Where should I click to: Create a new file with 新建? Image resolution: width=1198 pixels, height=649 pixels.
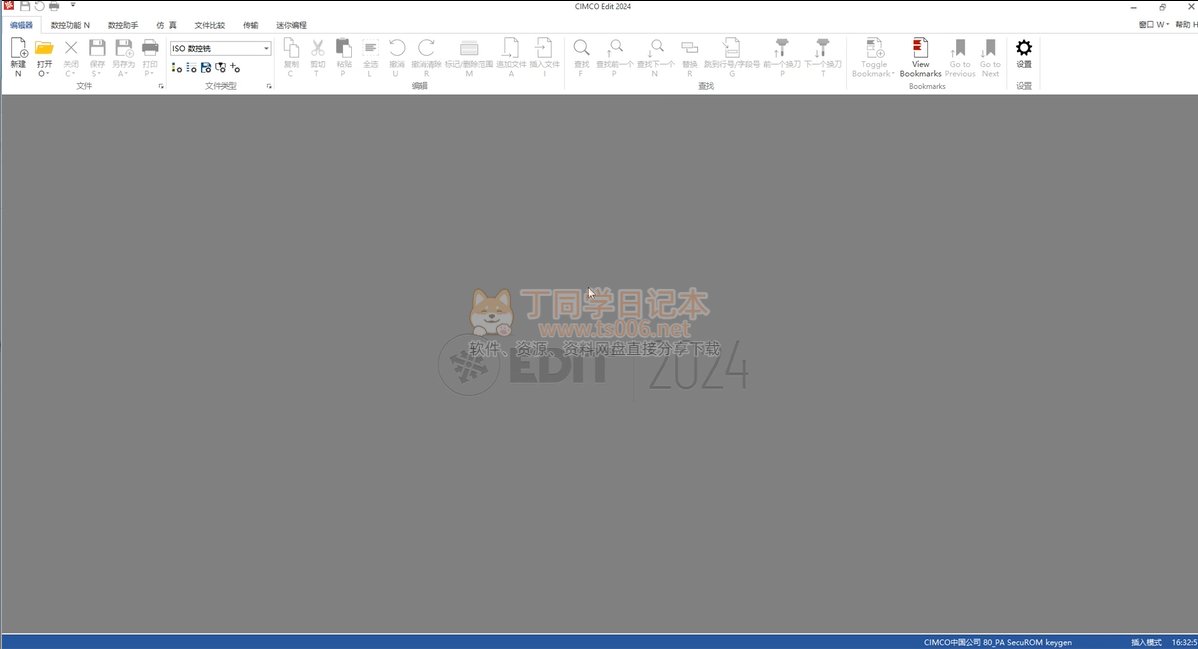18,57
